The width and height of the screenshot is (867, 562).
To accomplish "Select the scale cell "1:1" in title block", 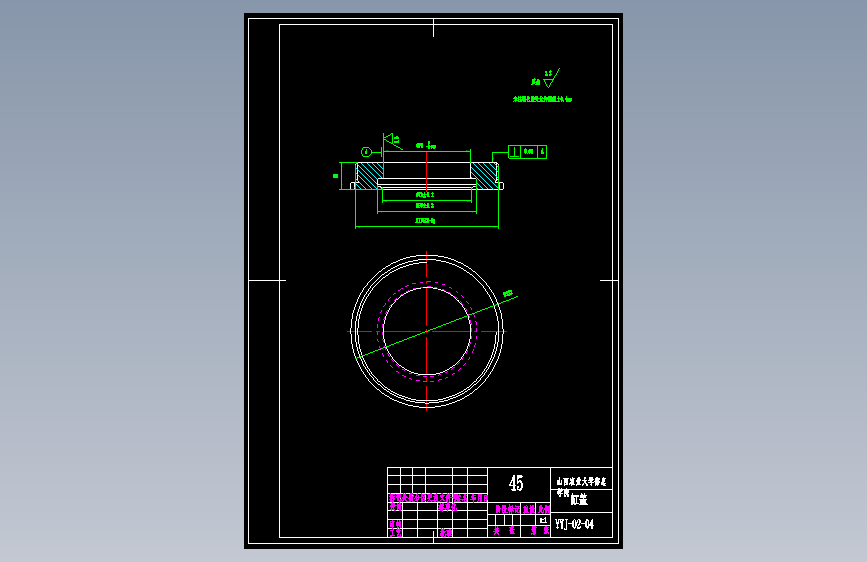I will 544,520.
